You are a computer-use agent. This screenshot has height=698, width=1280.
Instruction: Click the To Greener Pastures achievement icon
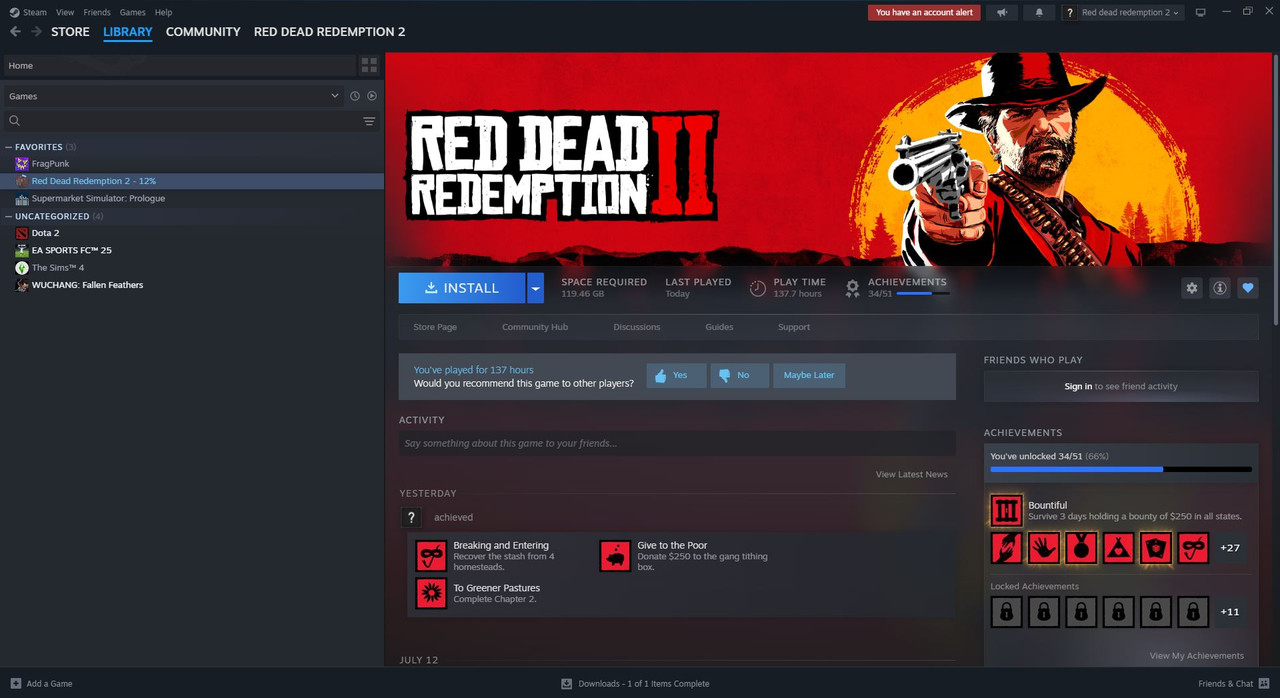point(431,593)
